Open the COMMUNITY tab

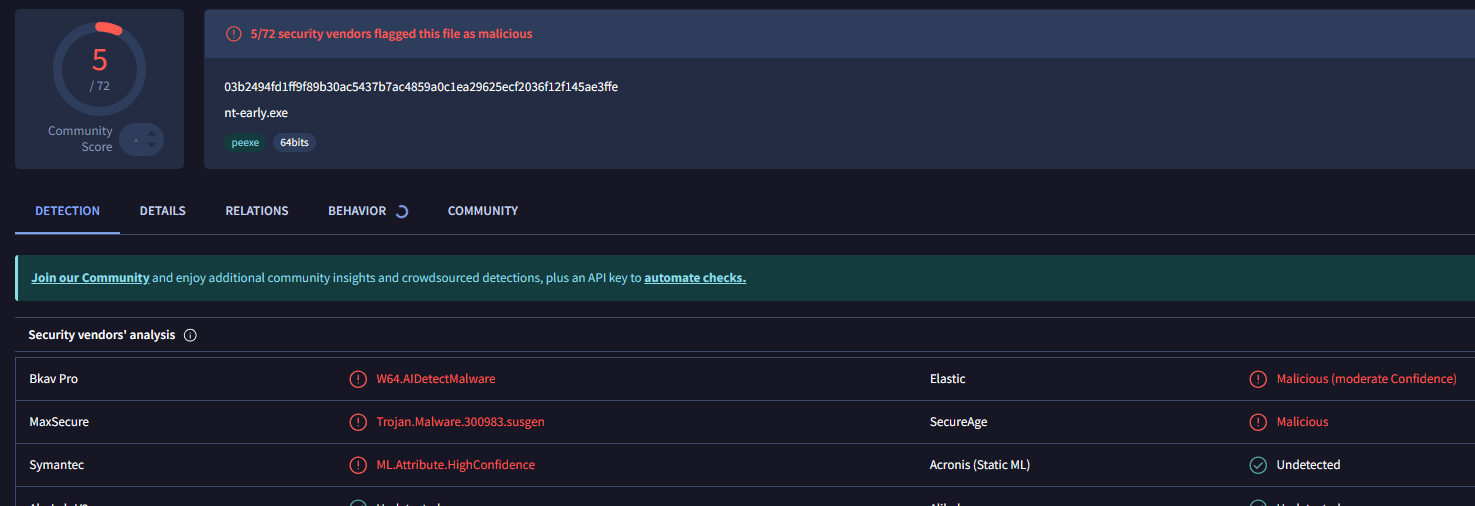click(x=482, y=211)
